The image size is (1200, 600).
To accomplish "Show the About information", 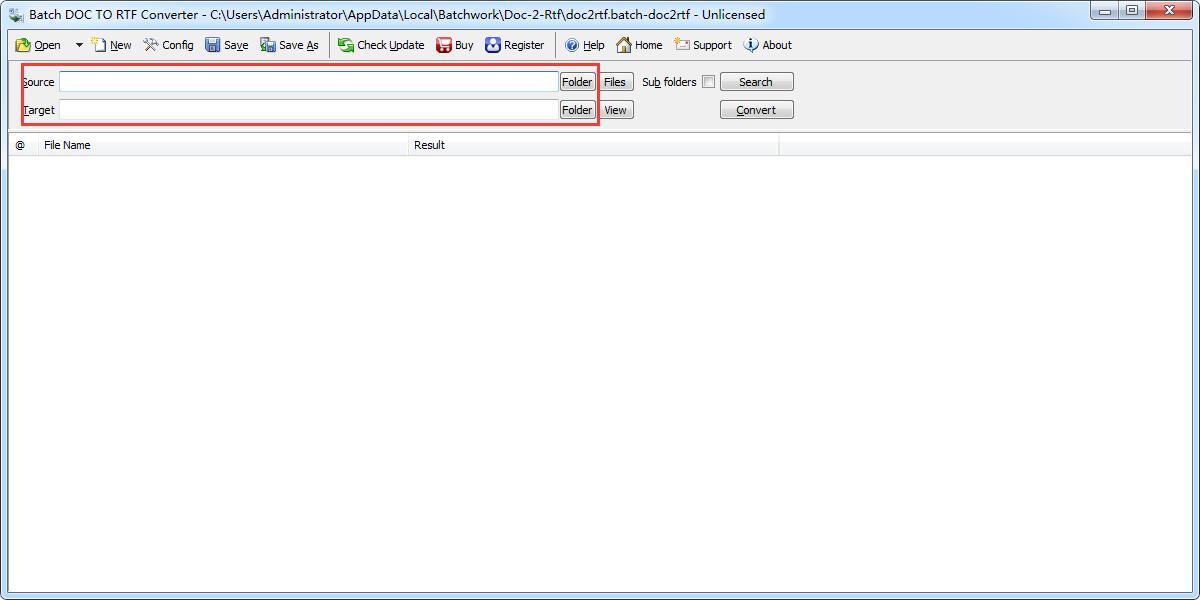I will point(768,45).
